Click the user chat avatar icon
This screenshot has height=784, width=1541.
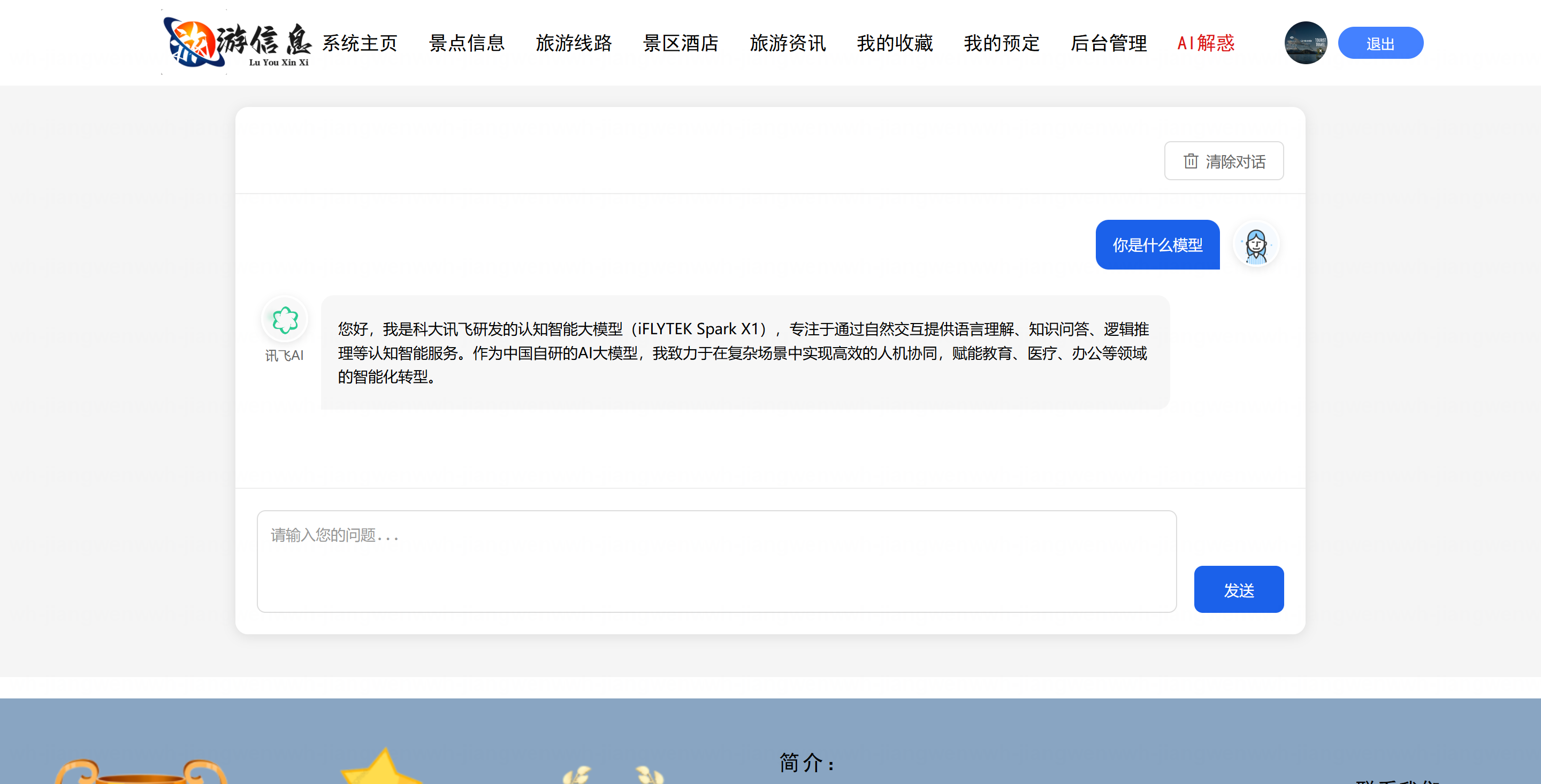[1256, 244]
